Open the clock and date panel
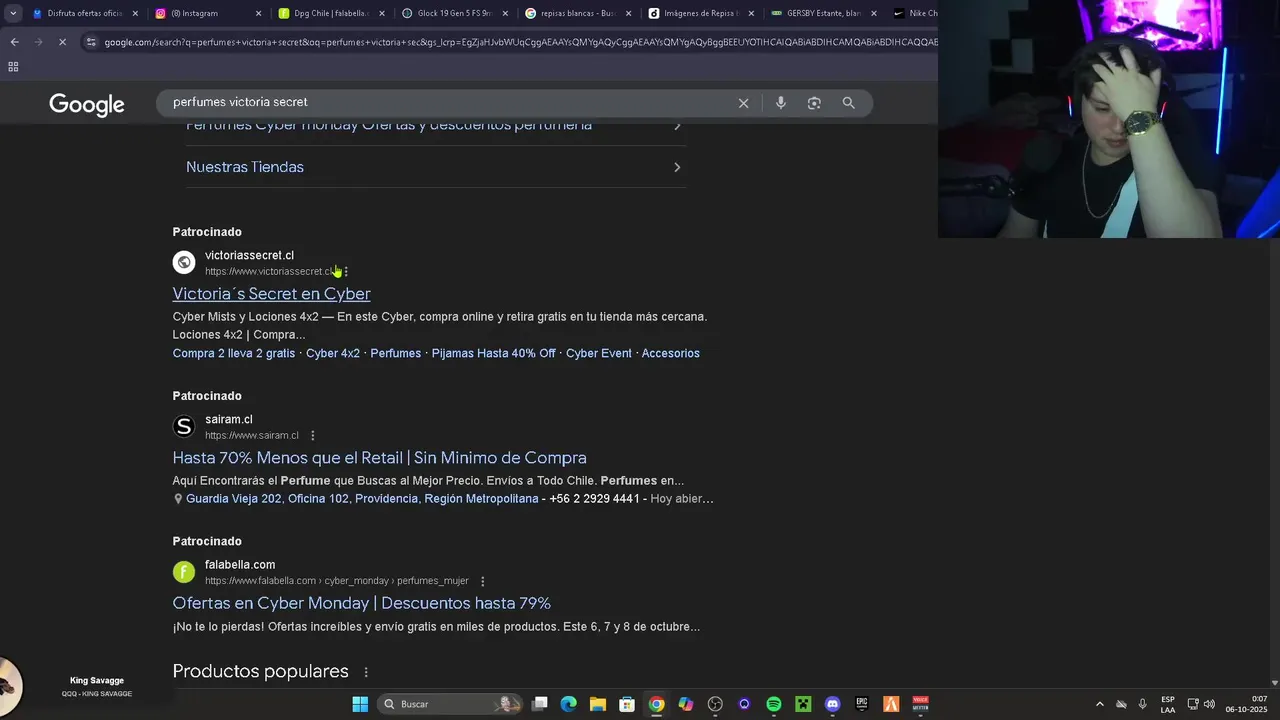 point(1246,704)
